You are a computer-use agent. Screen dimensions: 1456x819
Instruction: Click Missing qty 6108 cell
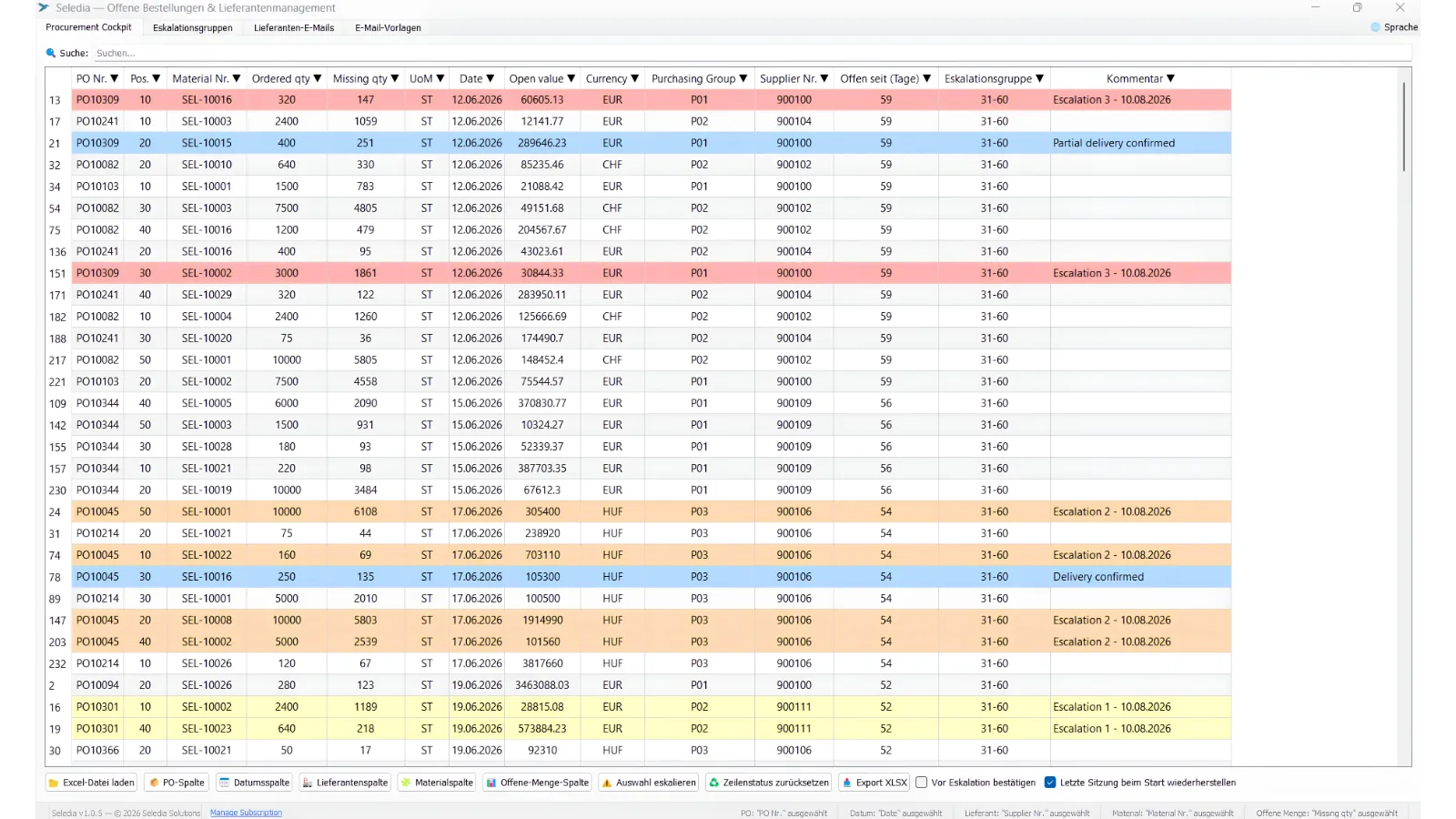[x=366, y=511]
